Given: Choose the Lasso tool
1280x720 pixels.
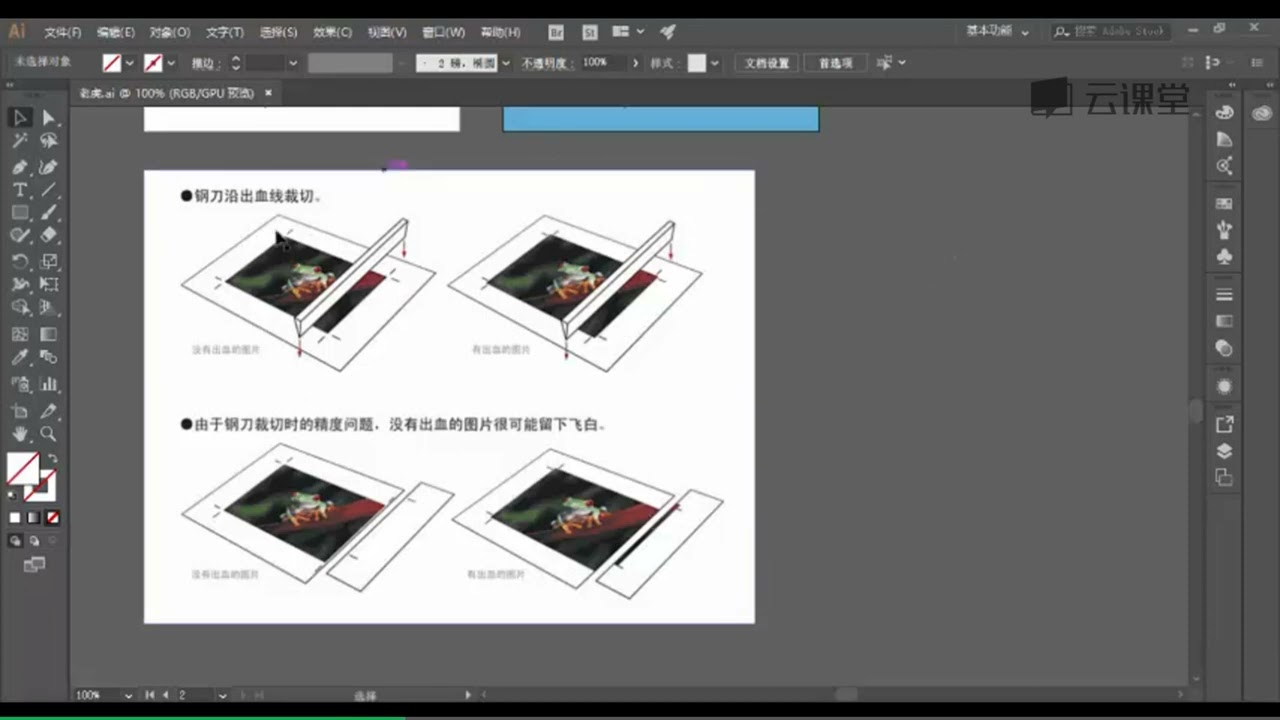Looking at the screenshot, I should coord(48,141).
